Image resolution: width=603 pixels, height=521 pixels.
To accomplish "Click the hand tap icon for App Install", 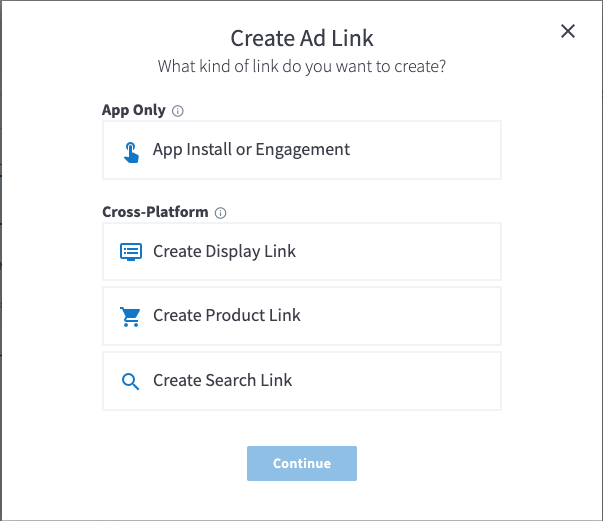I will tap(131, 152).
